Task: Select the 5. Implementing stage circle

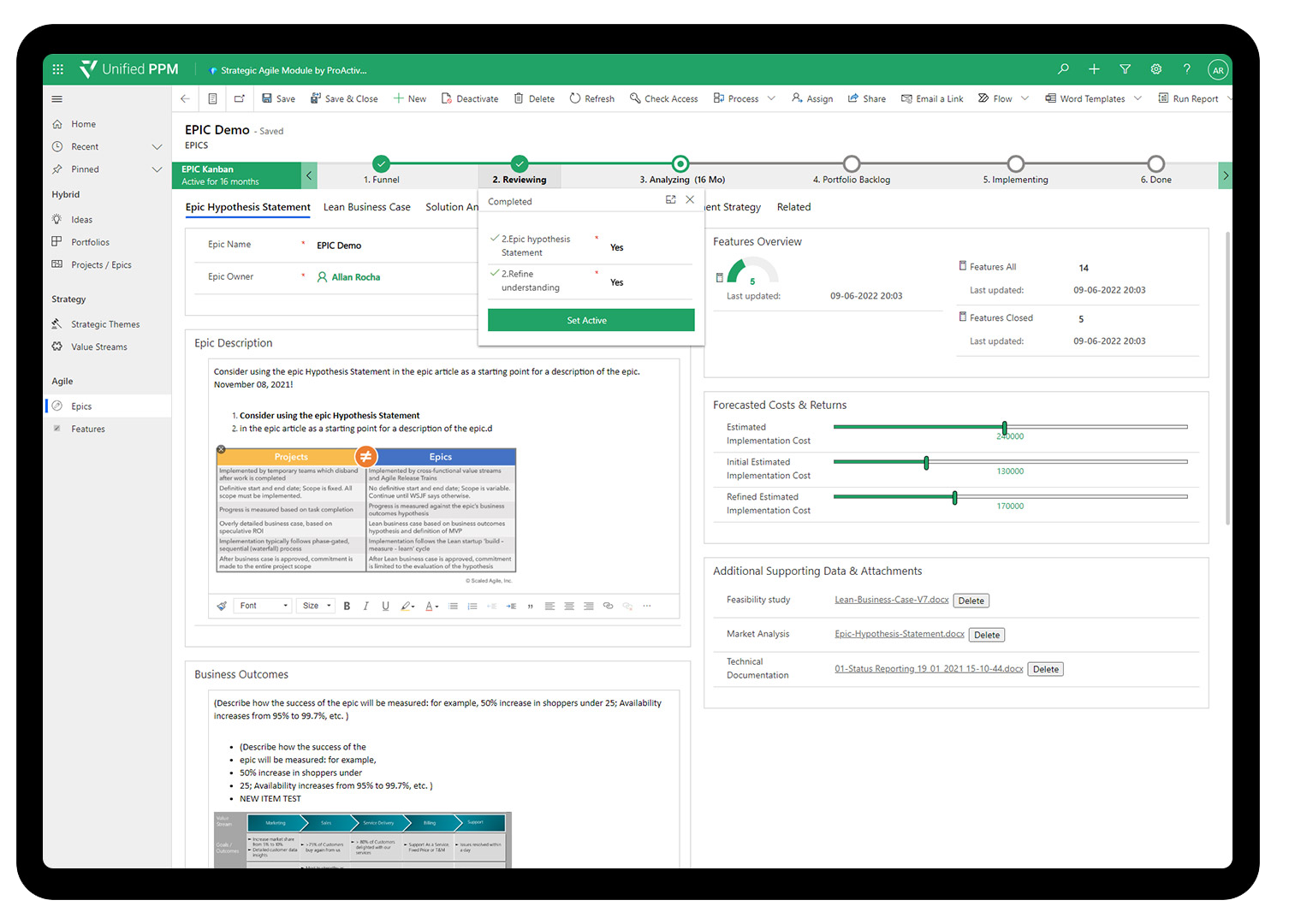Action: (x=1015, y=163)
